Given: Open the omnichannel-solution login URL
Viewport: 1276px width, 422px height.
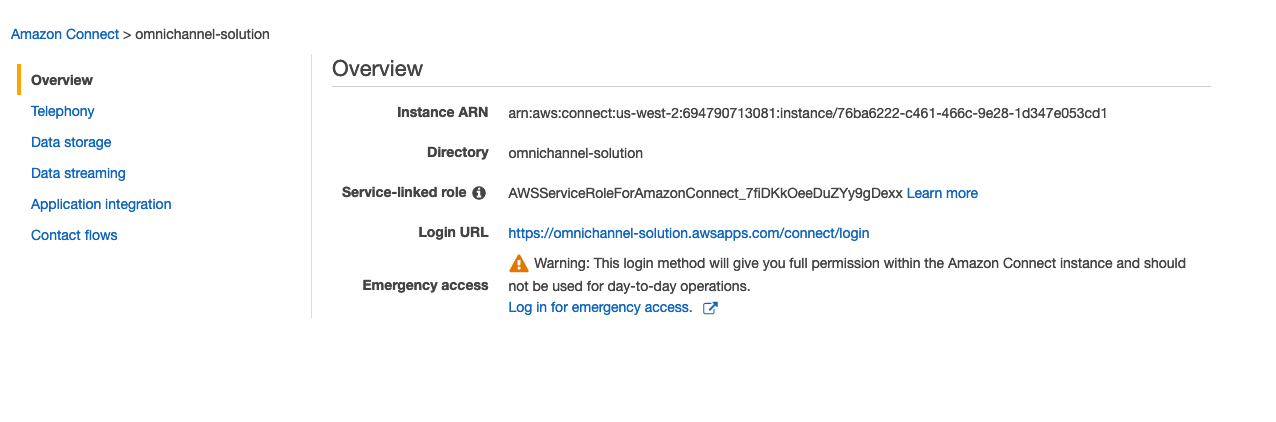Looking at the screenshot, I should tap(689, 233).
